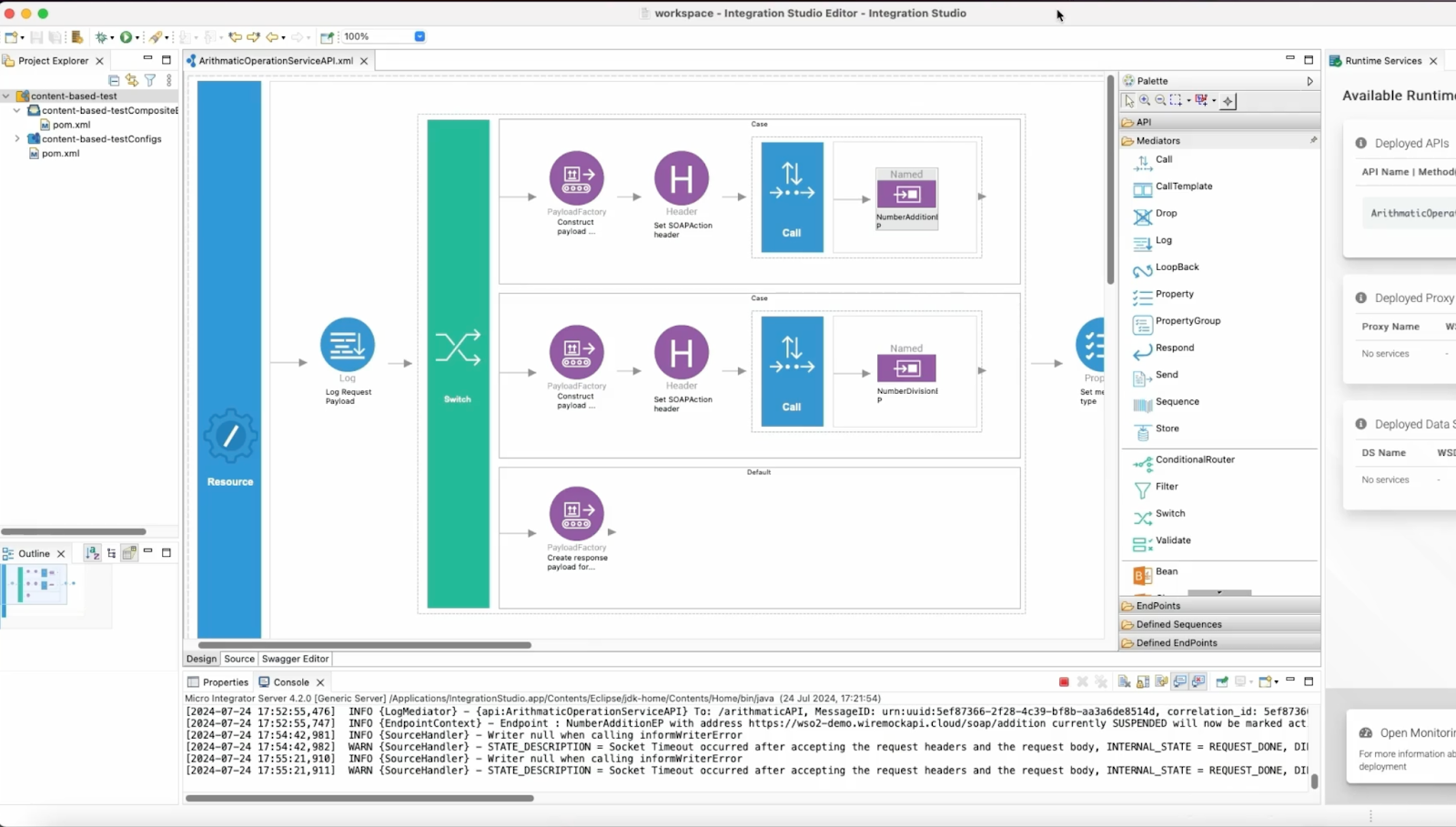Viewport: 1456px width, 827px height.
Task: Collapse all in Project Explorer
Action: point(115,81)
